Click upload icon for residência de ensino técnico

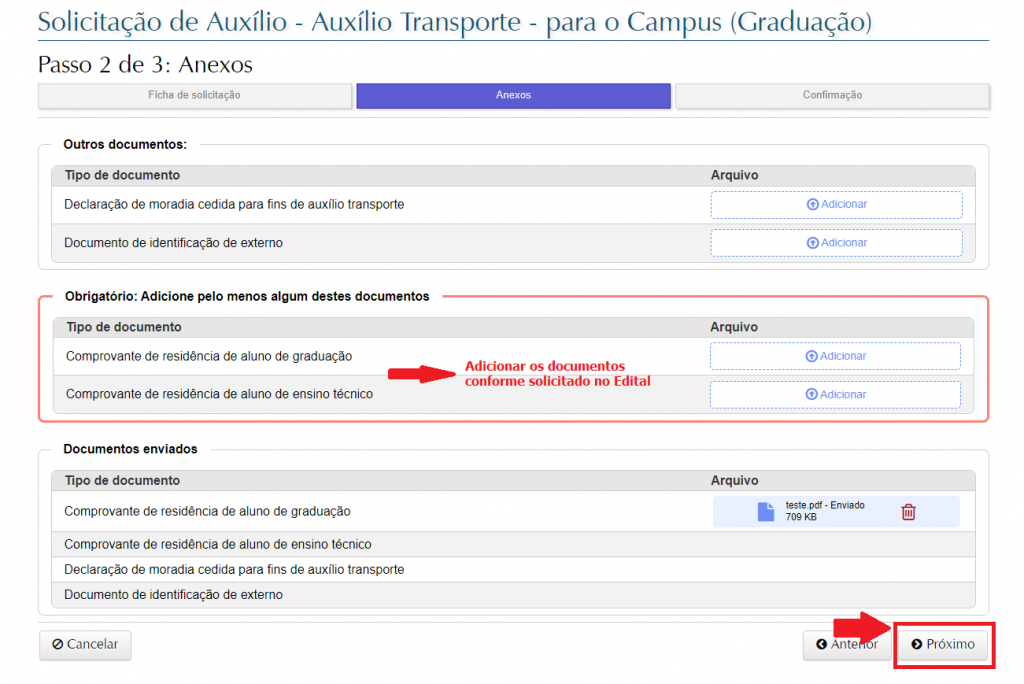point(811,394)
